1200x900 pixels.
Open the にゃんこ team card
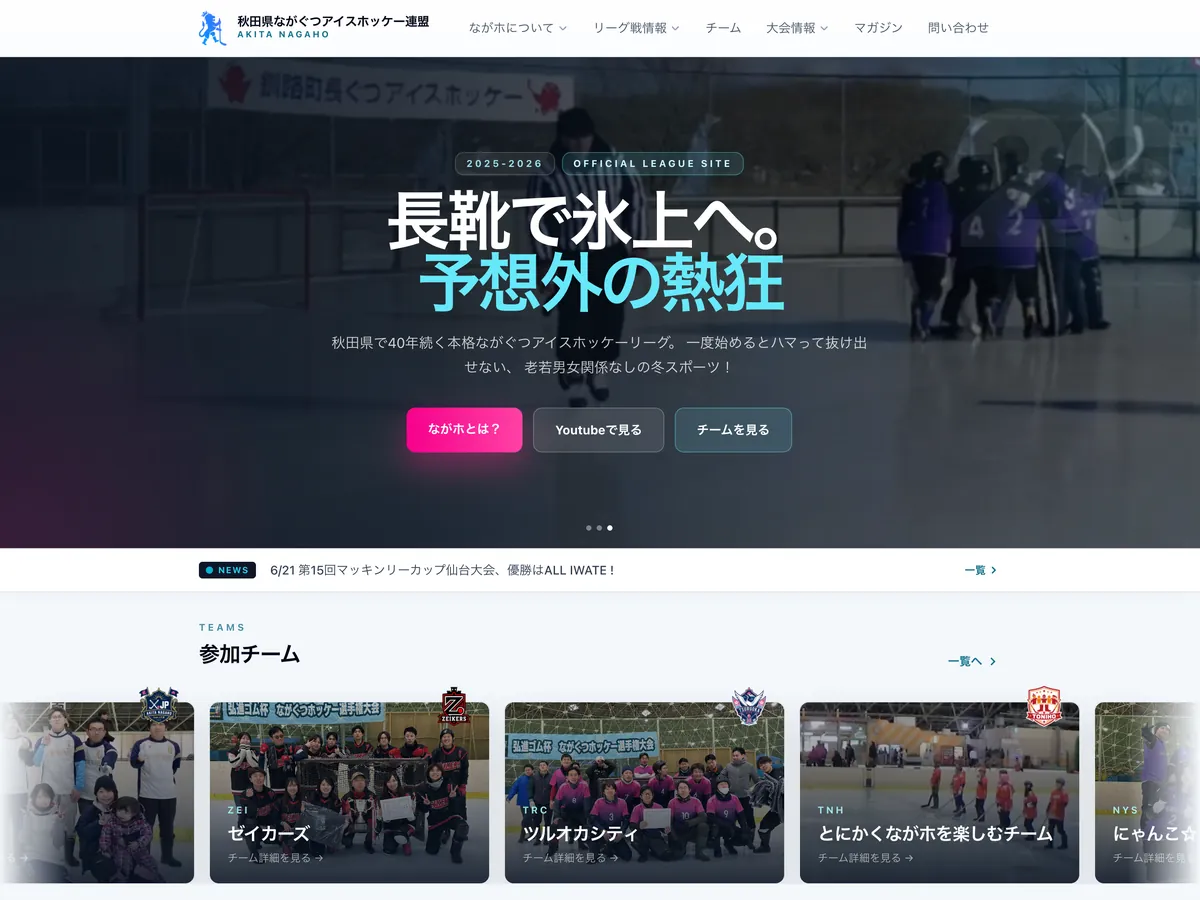coord(1147,792)
